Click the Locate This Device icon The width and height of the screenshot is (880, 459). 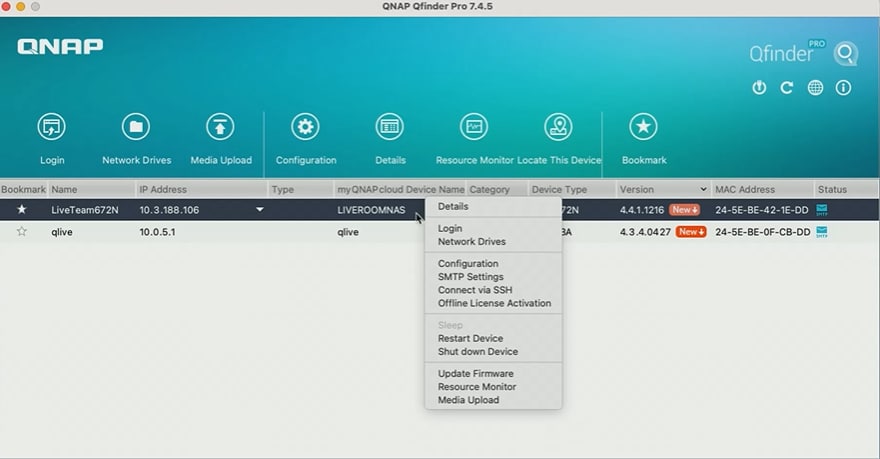[x=558, y=127]
